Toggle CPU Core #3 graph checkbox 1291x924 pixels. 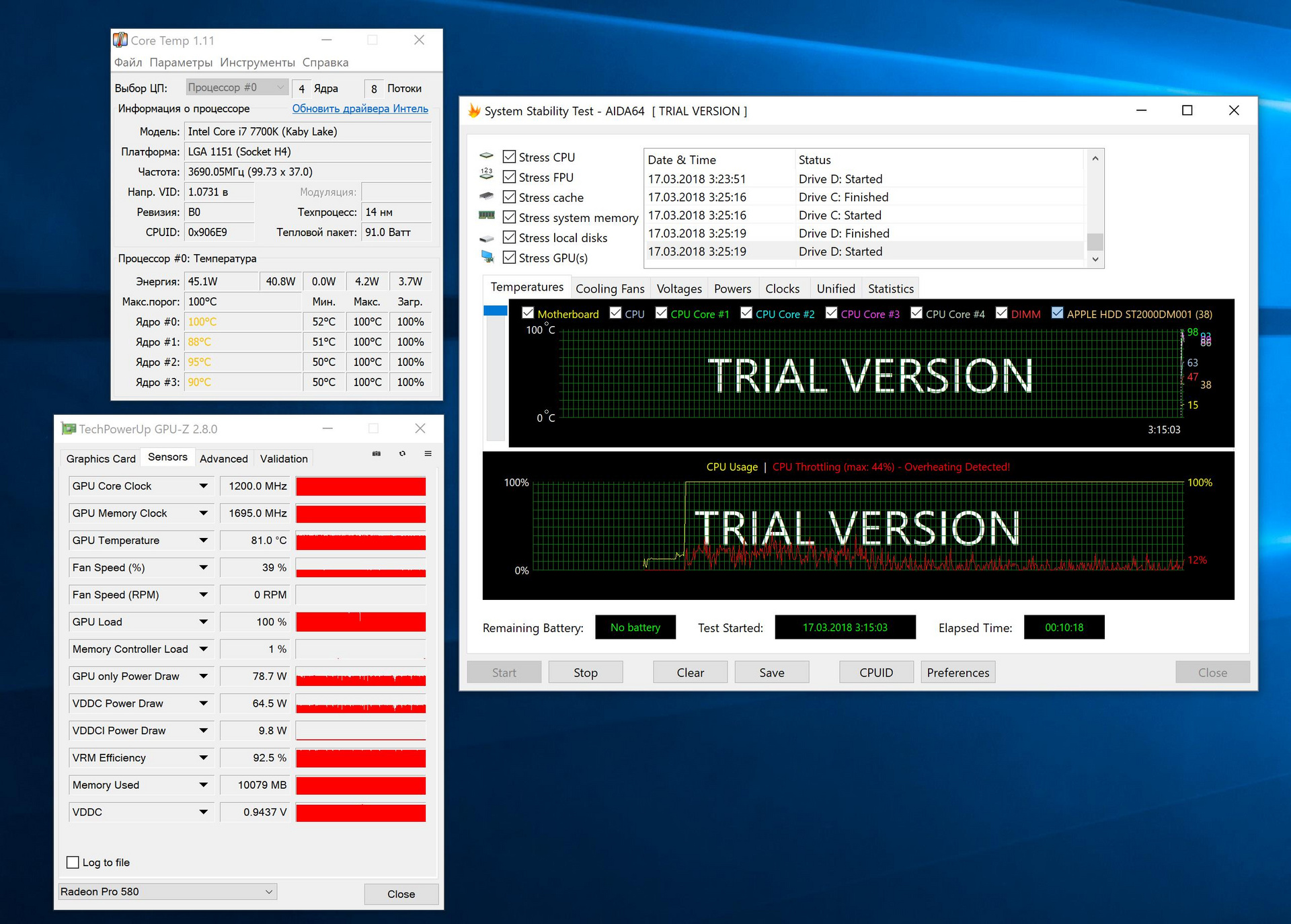832,313
